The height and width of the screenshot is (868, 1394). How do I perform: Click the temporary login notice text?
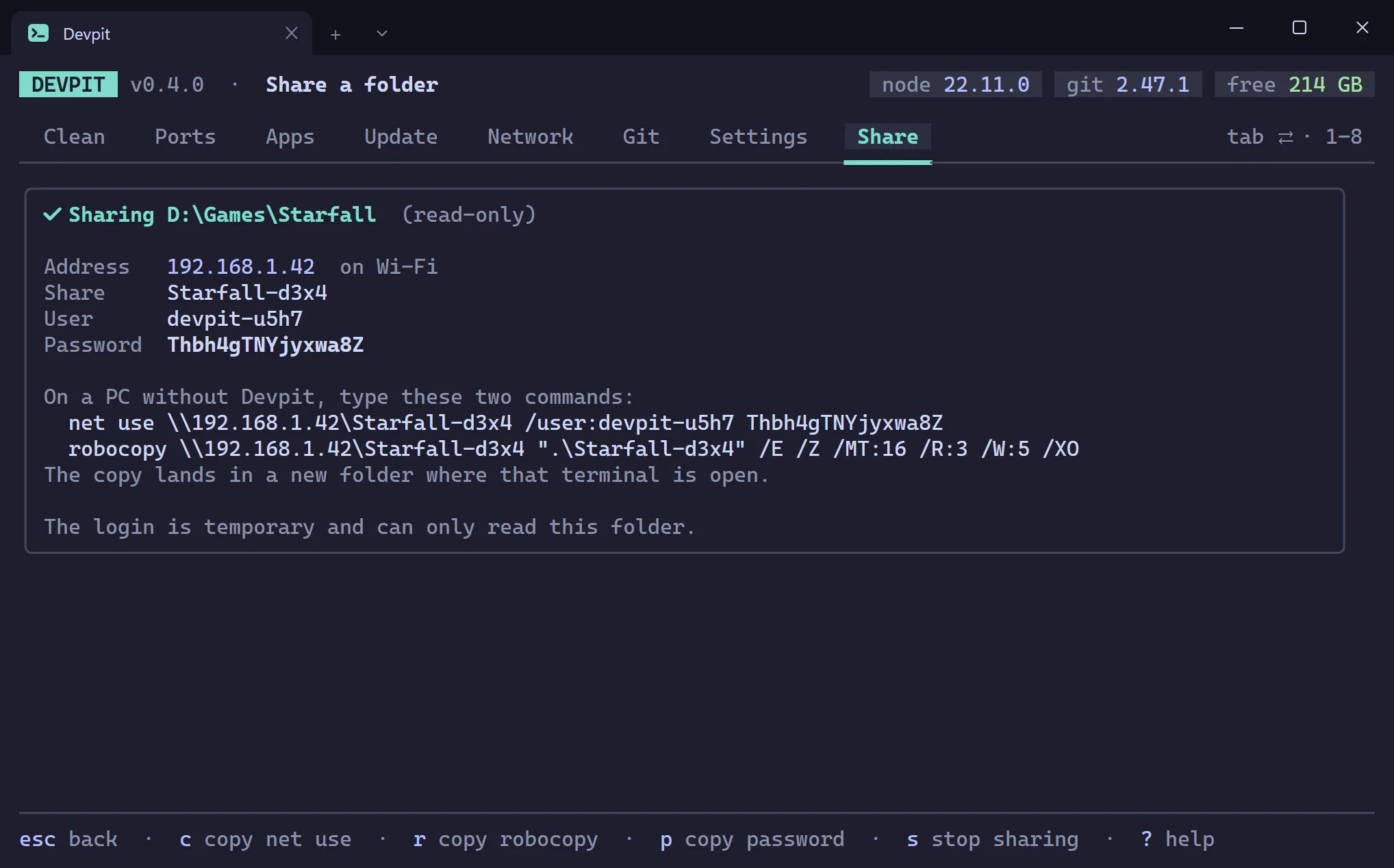370,526
